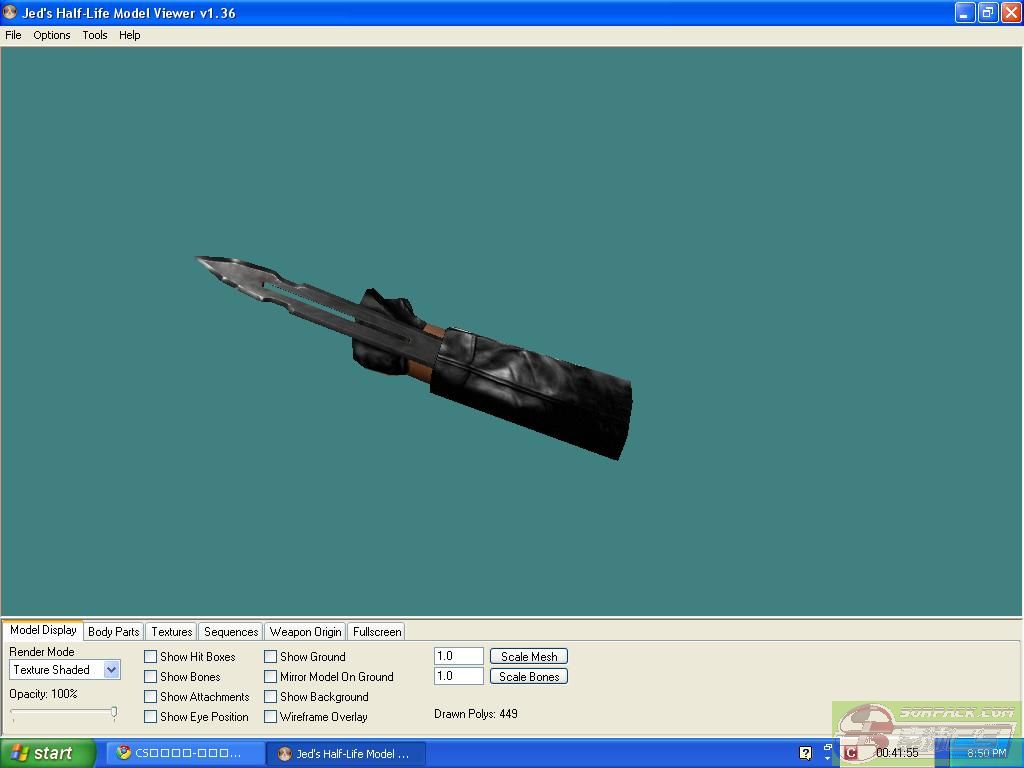
Task: Switch to the Body Parts tab
Action: 114,632
